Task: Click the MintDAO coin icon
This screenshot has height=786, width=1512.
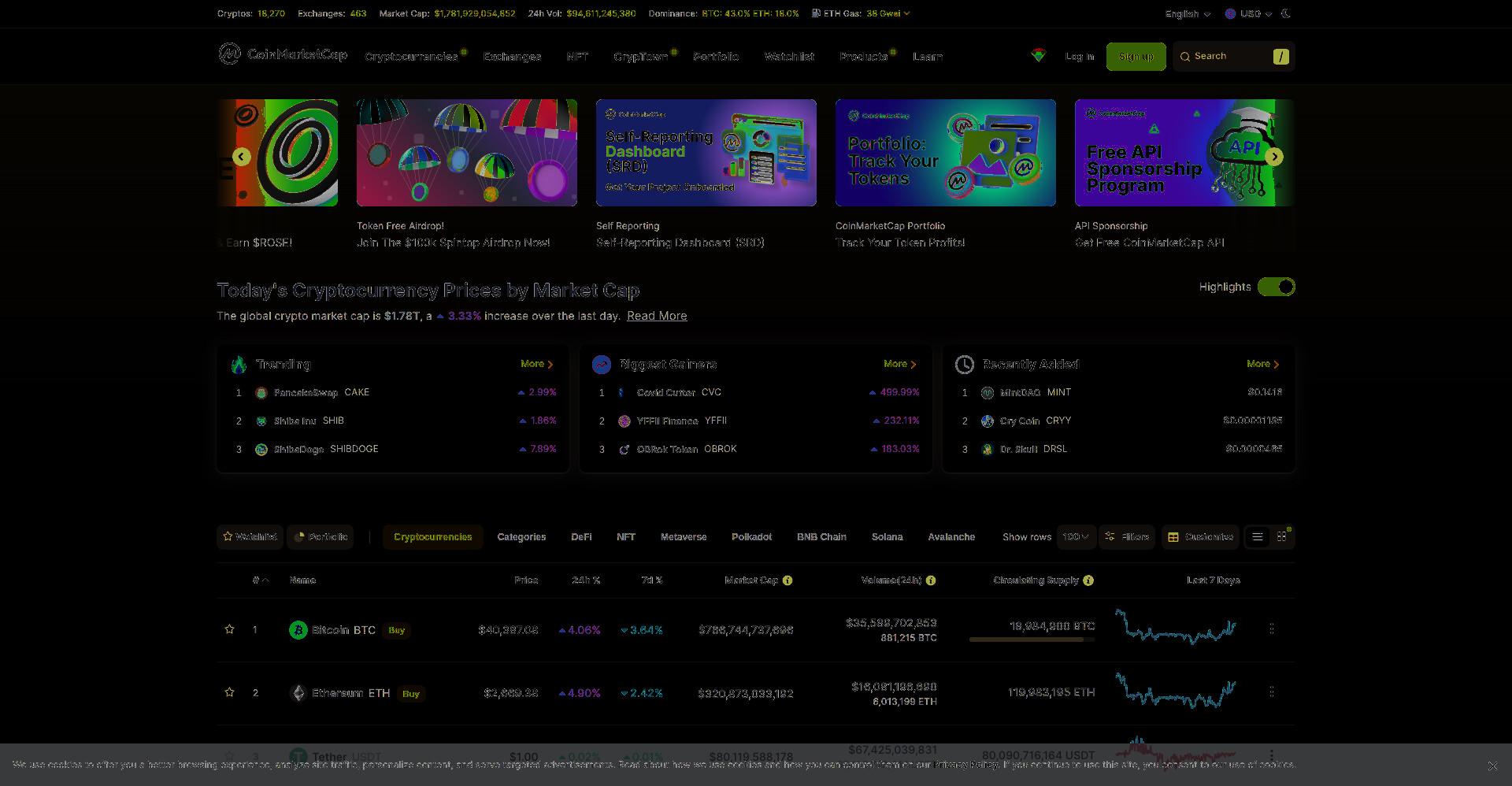Action: 988,393
